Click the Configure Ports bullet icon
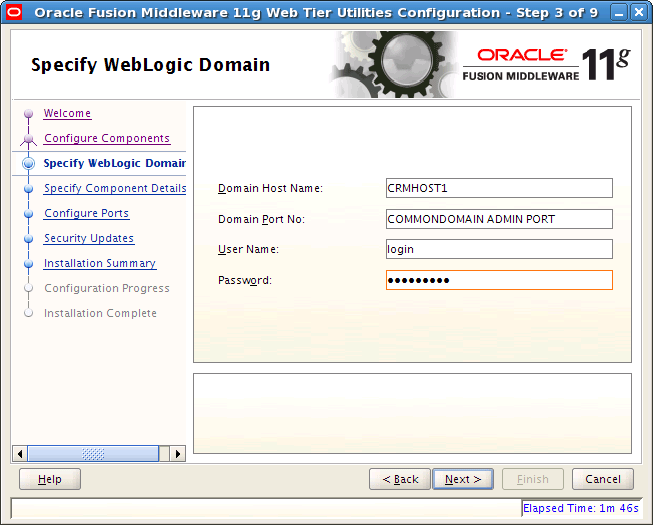 pyautogui.click(x=28, y=214)
